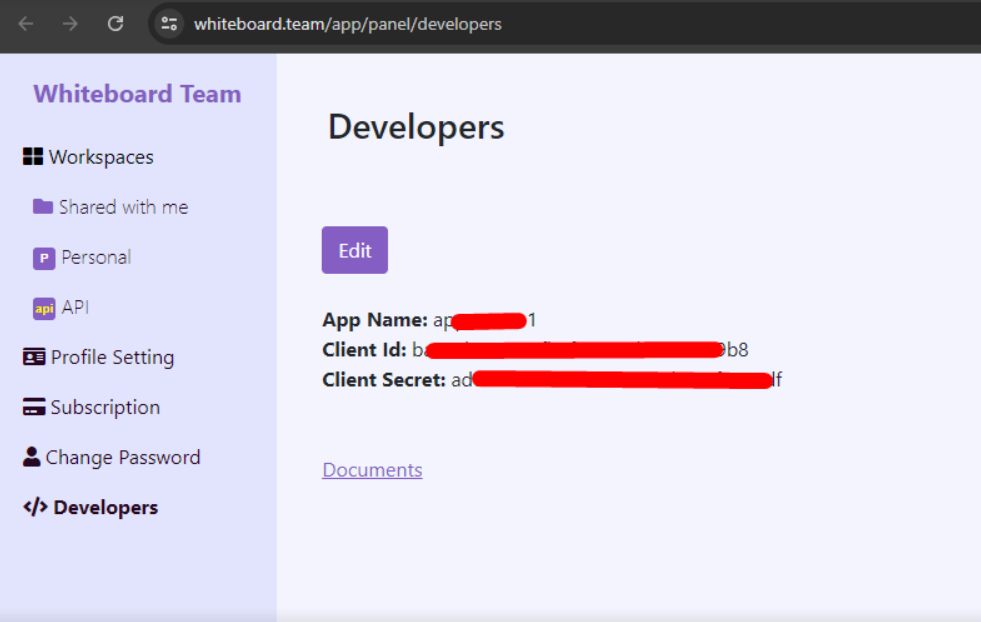Click the Client Secret value text

tap(617, 380)
